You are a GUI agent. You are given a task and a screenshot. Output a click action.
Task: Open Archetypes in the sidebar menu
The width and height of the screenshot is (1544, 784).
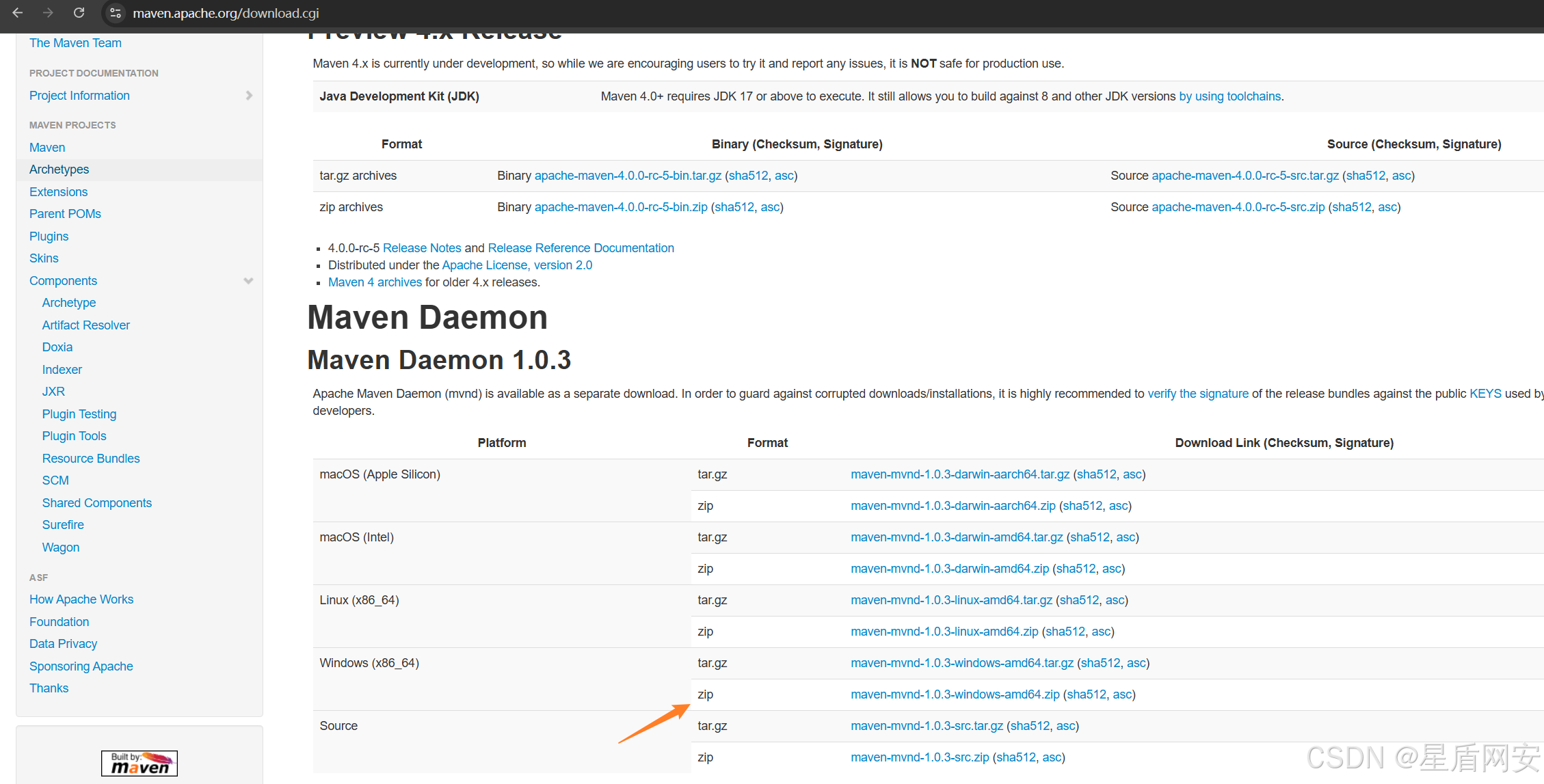pyautogui.click(x=59, y=170)
